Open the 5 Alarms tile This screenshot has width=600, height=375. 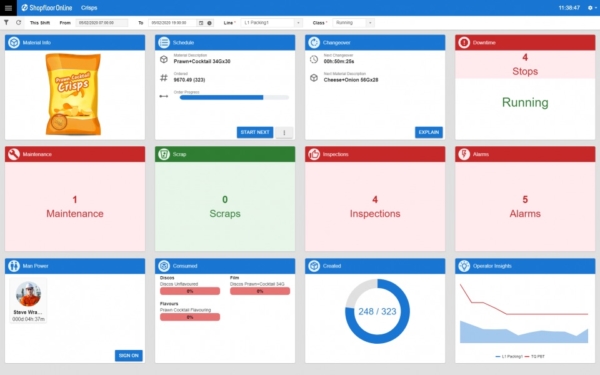tap(525, 207)
